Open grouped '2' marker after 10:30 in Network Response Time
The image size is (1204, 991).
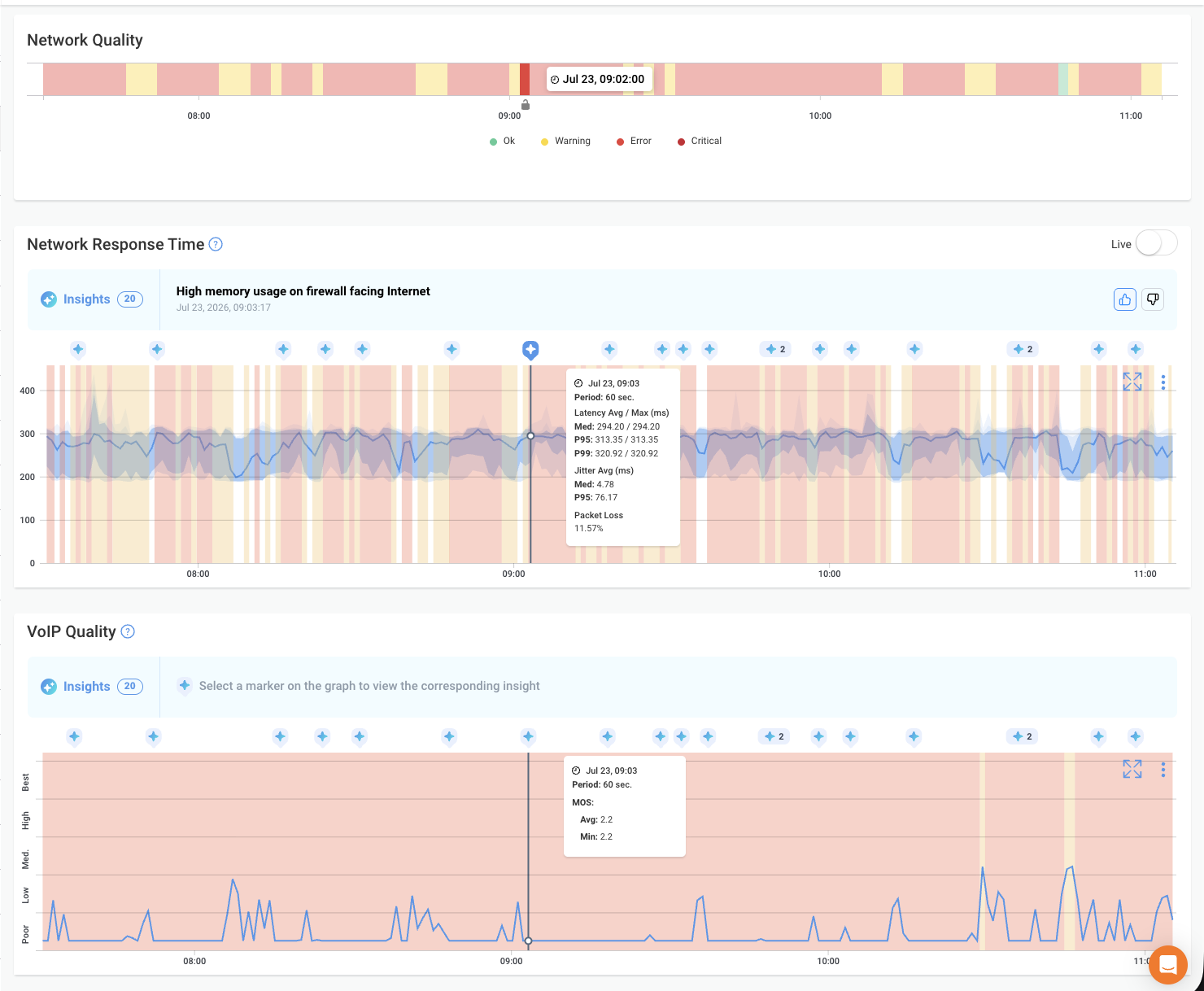click(x=1023, y=350)
